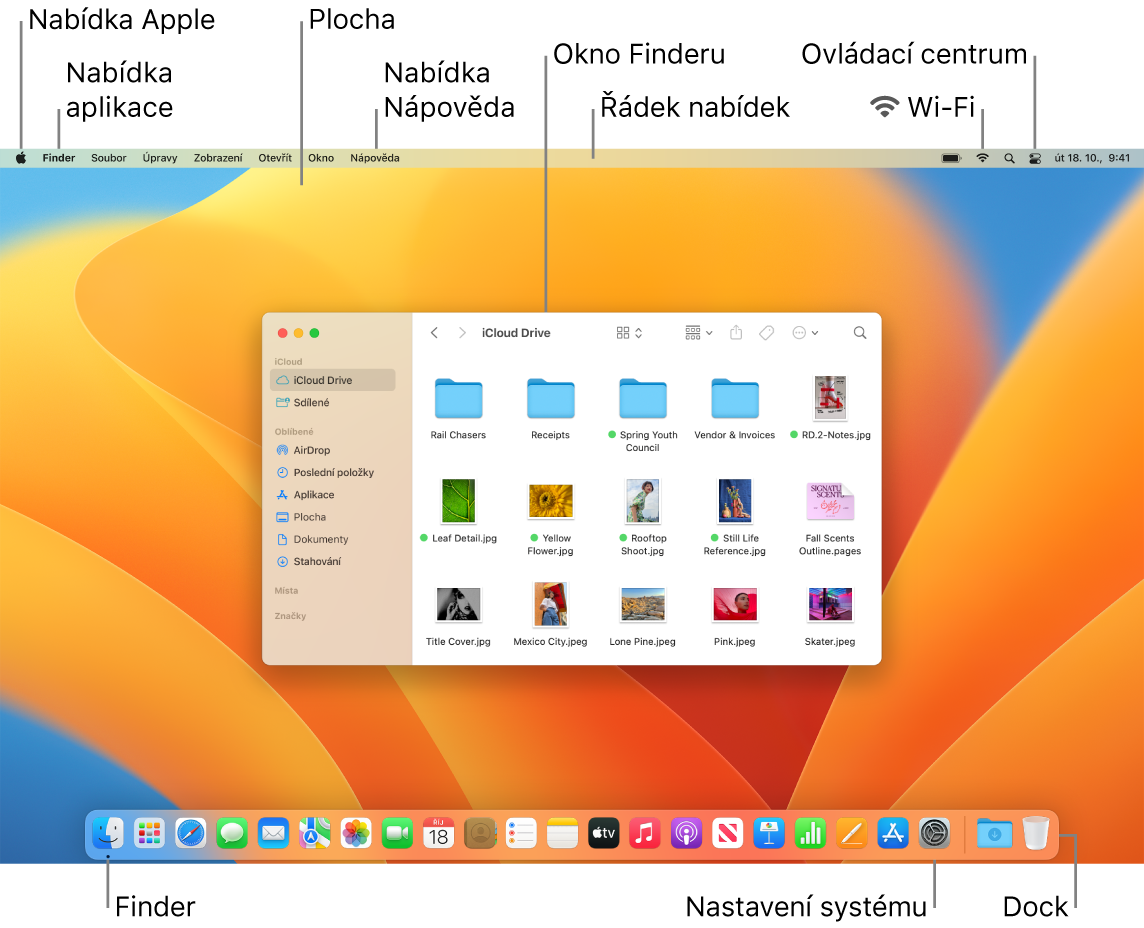Click the Tags icon in the Finder toolbar

coord(766,332)
